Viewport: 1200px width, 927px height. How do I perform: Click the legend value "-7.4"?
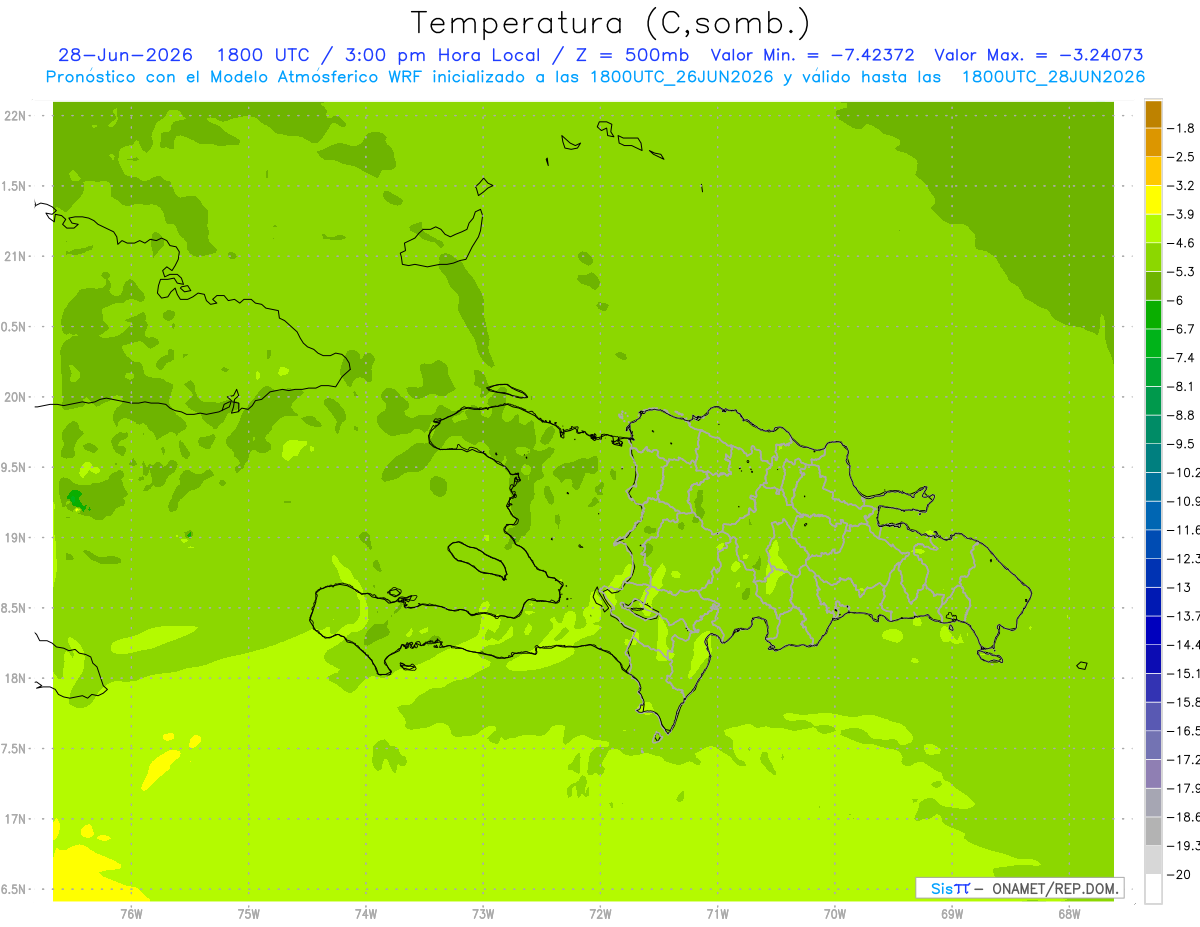(1182, 358)
